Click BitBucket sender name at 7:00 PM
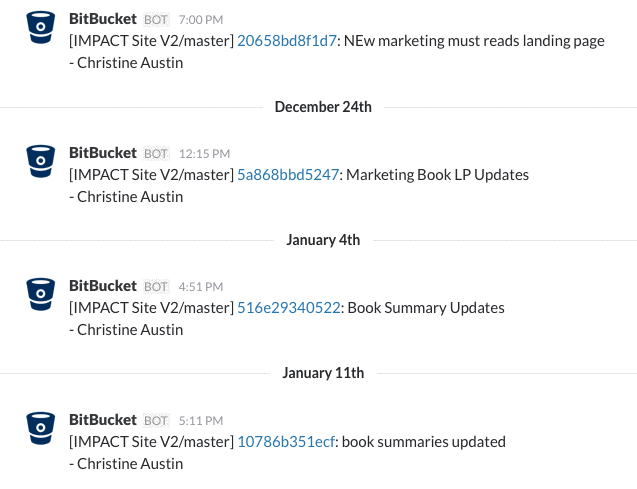 pyautogui.click(x=103, y=19)
